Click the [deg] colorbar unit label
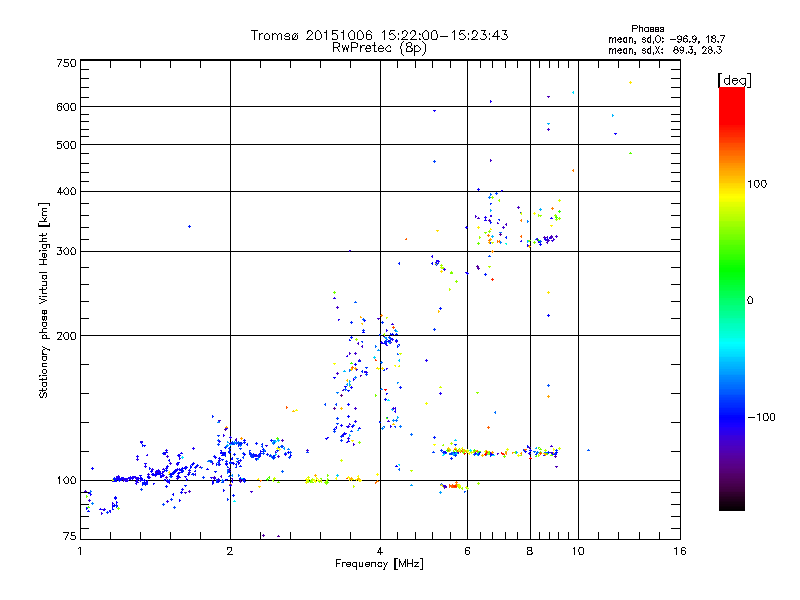800x600 pixels. tap(734, 80)
